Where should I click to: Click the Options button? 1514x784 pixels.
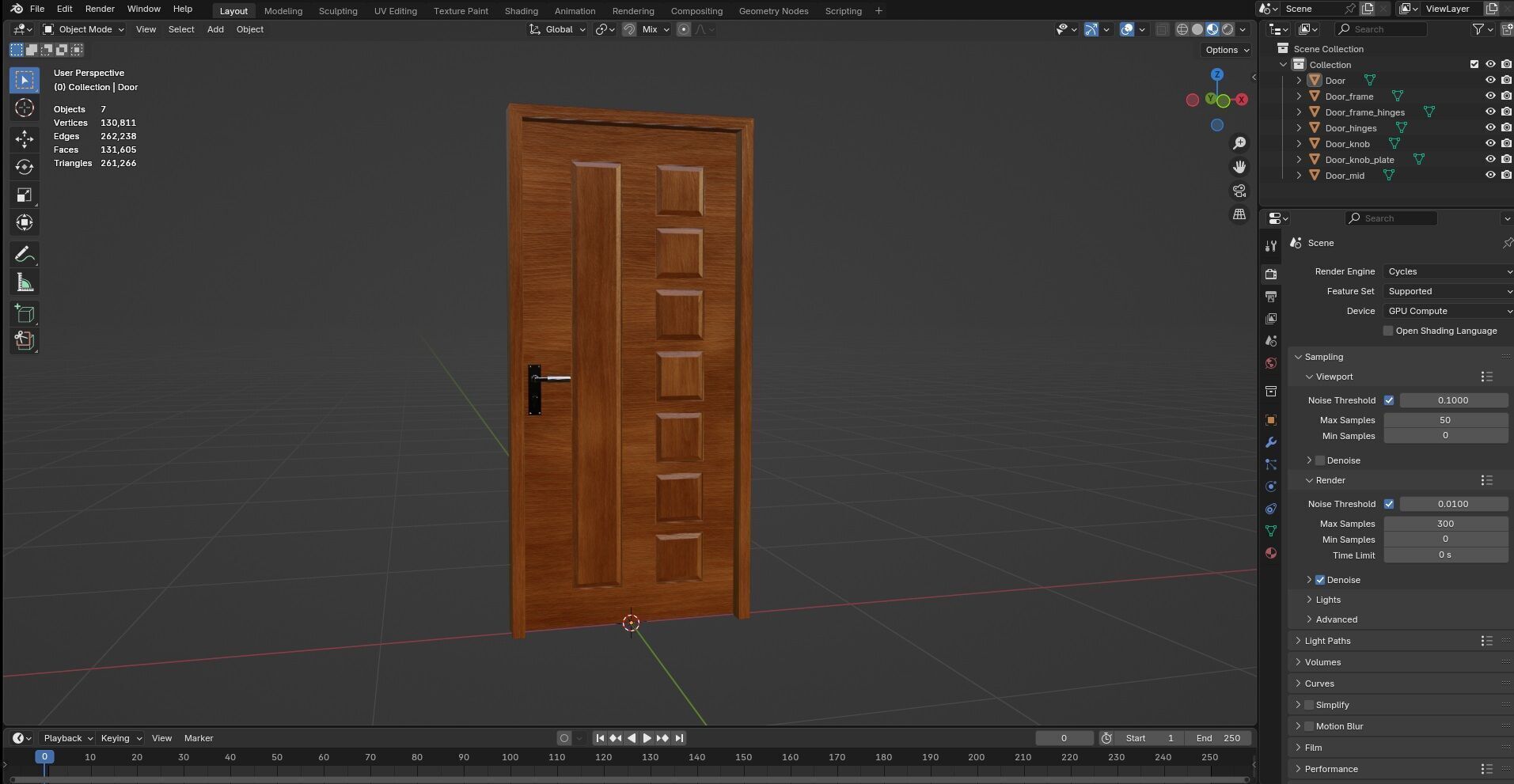point(1227,50)
